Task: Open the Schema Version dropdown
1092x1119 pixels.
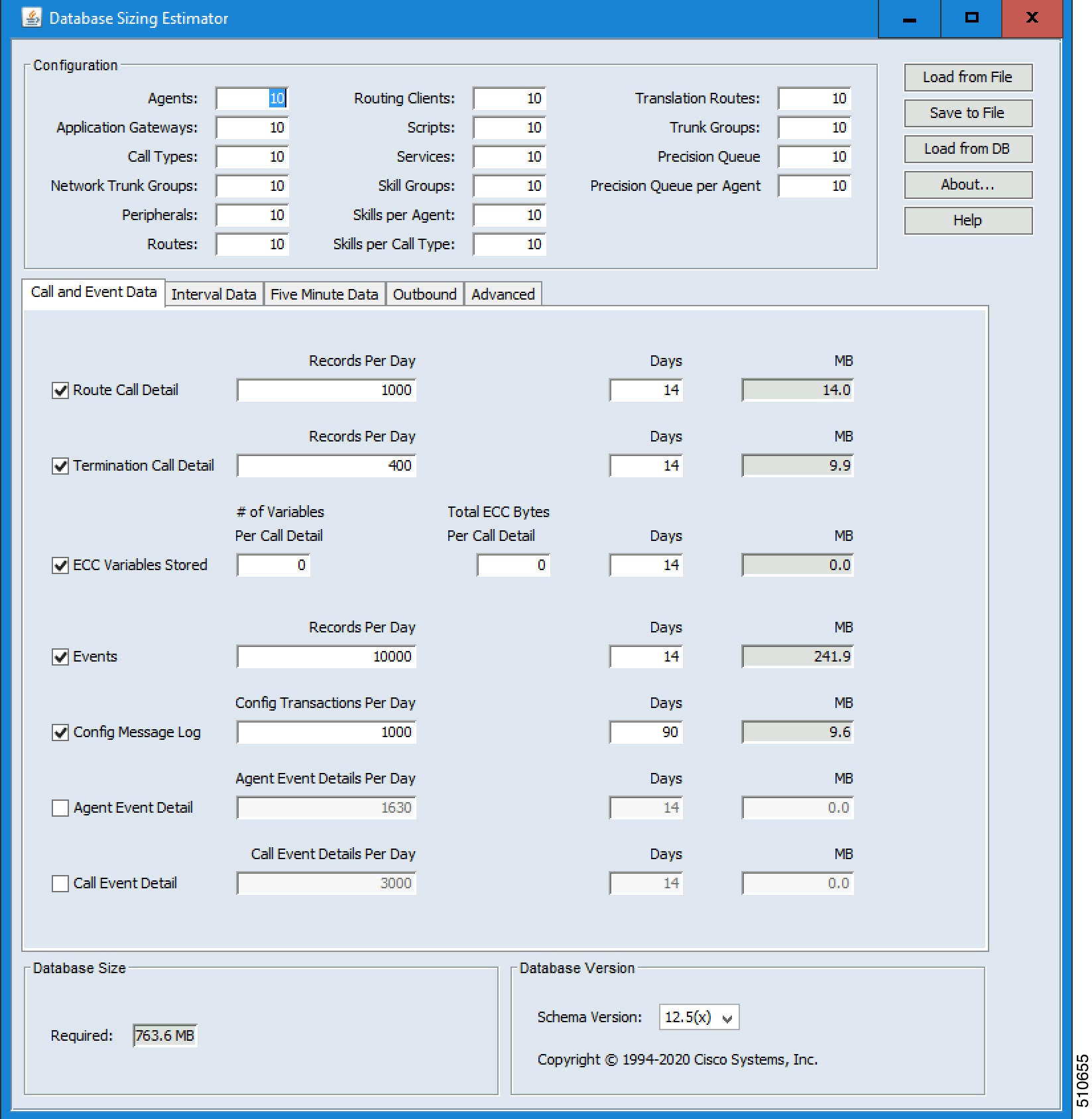Action: 699,1017
